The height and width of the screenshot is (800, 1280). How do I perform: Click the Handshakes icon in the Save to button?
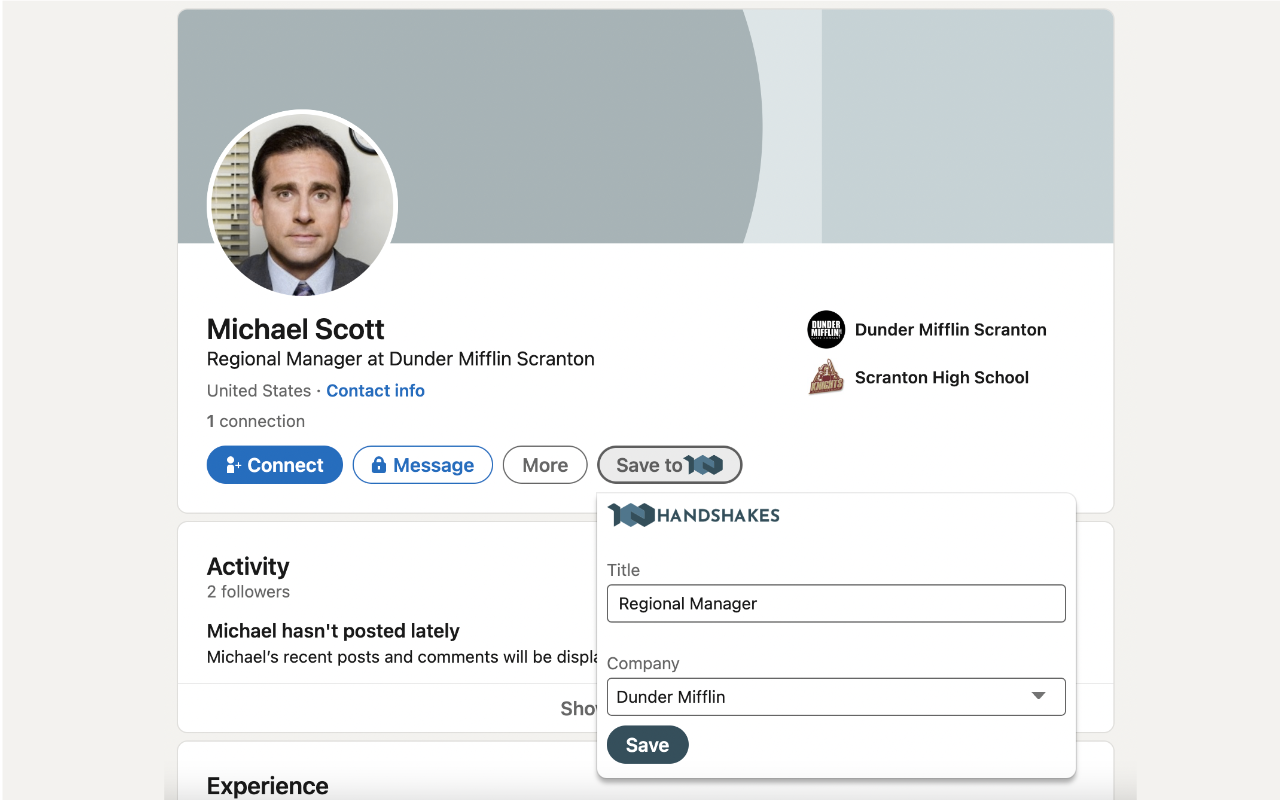coord(704,465)
